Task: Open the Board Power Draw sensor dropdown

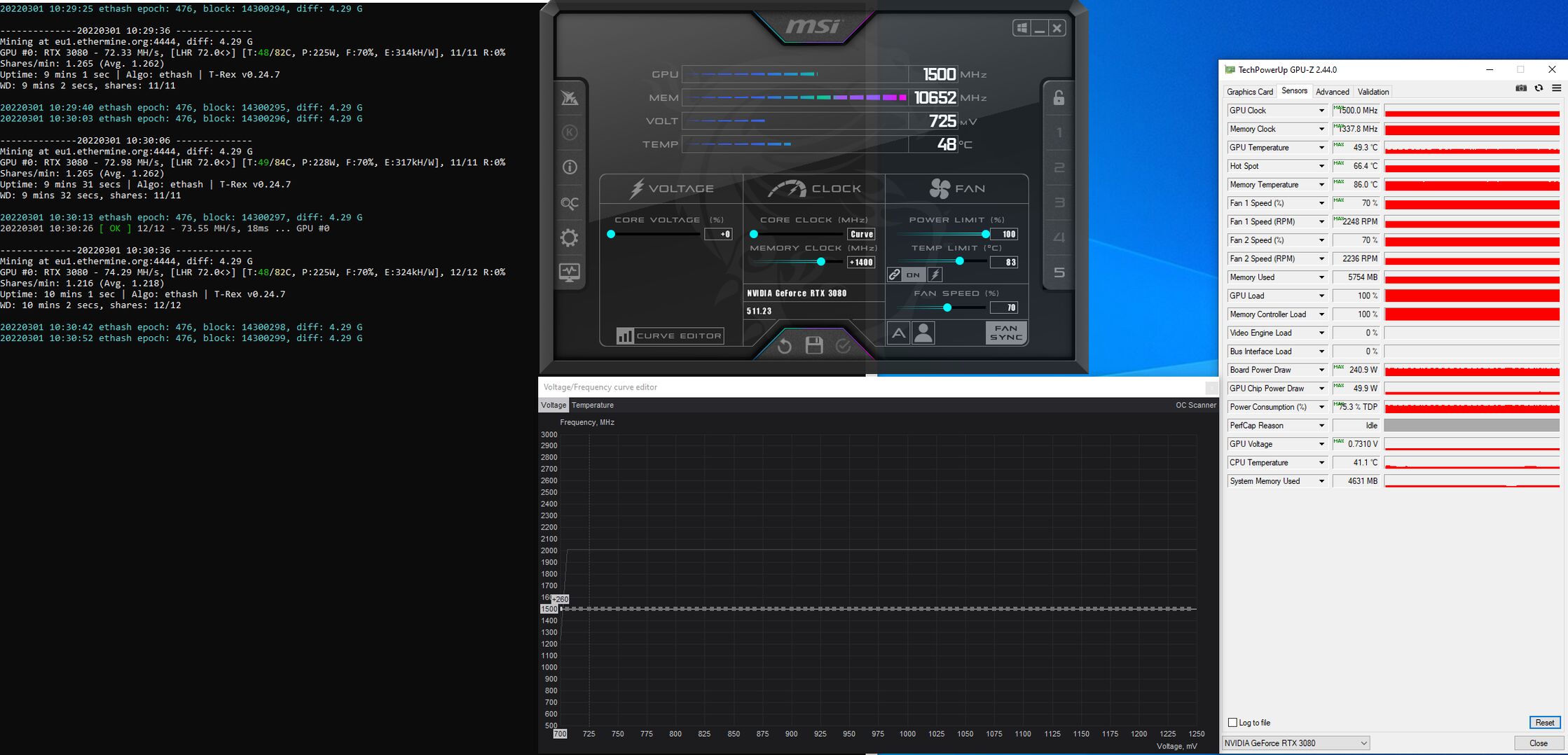Action: (1321, 370)
